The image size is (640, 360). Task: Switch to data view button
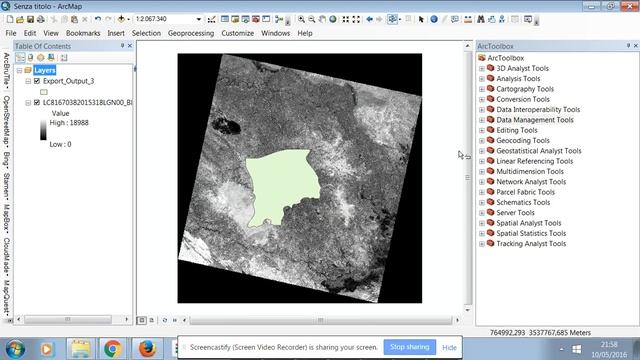click(x=142, y=320)
